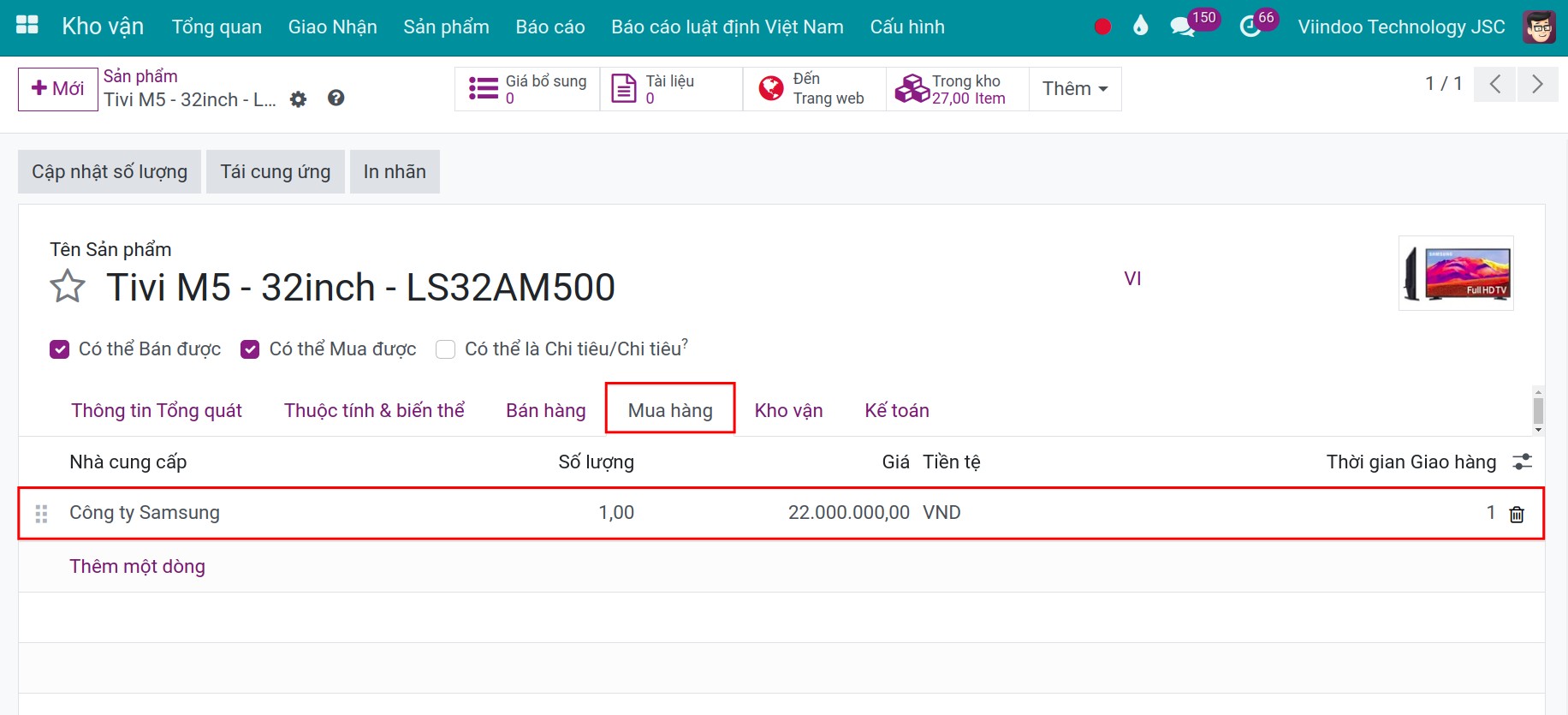Screen dimensions: 1568x715
Task: Open optional columns settings icon in table header
Action: (x=1522, y=462)
